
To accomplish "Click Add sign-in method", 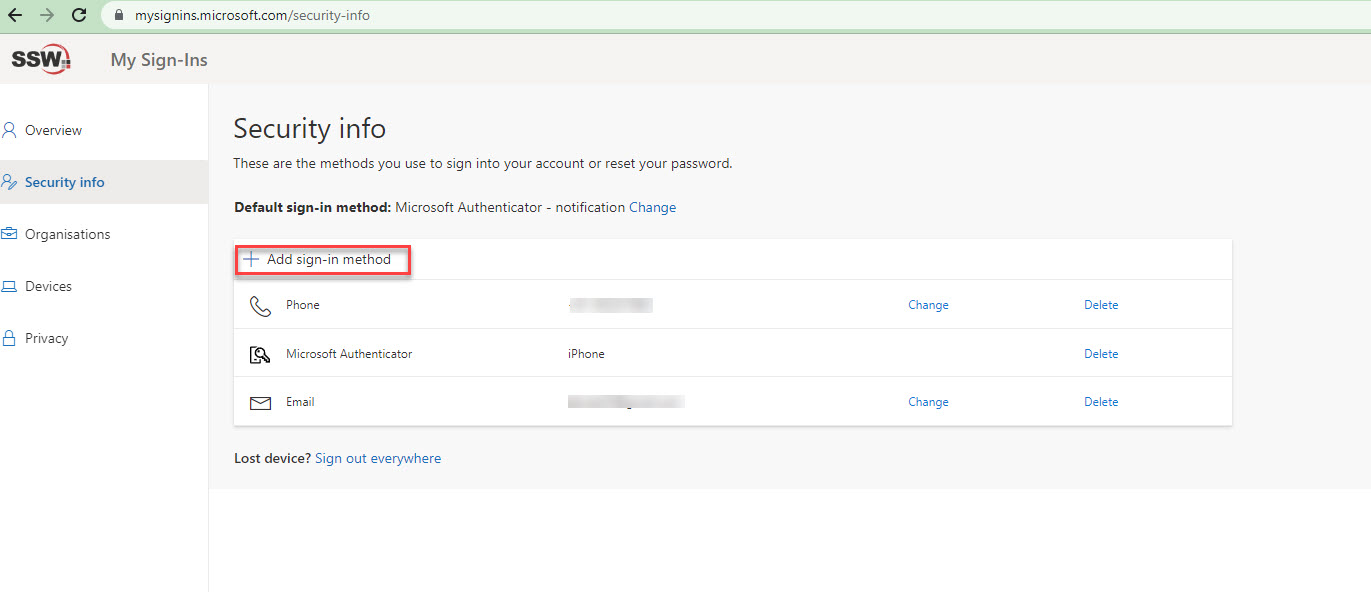I will point(323,260).
